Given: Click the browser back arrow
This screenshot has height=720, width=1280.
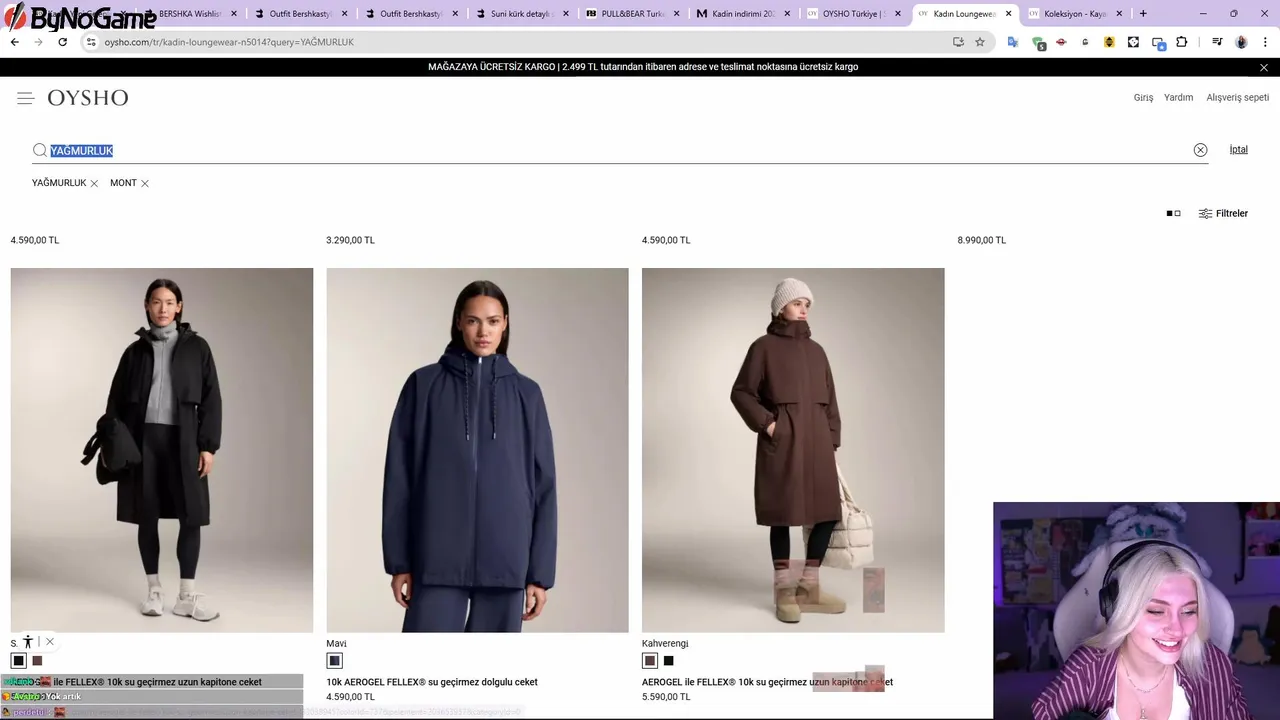Looking at the screenshot, I should point(14,42).
